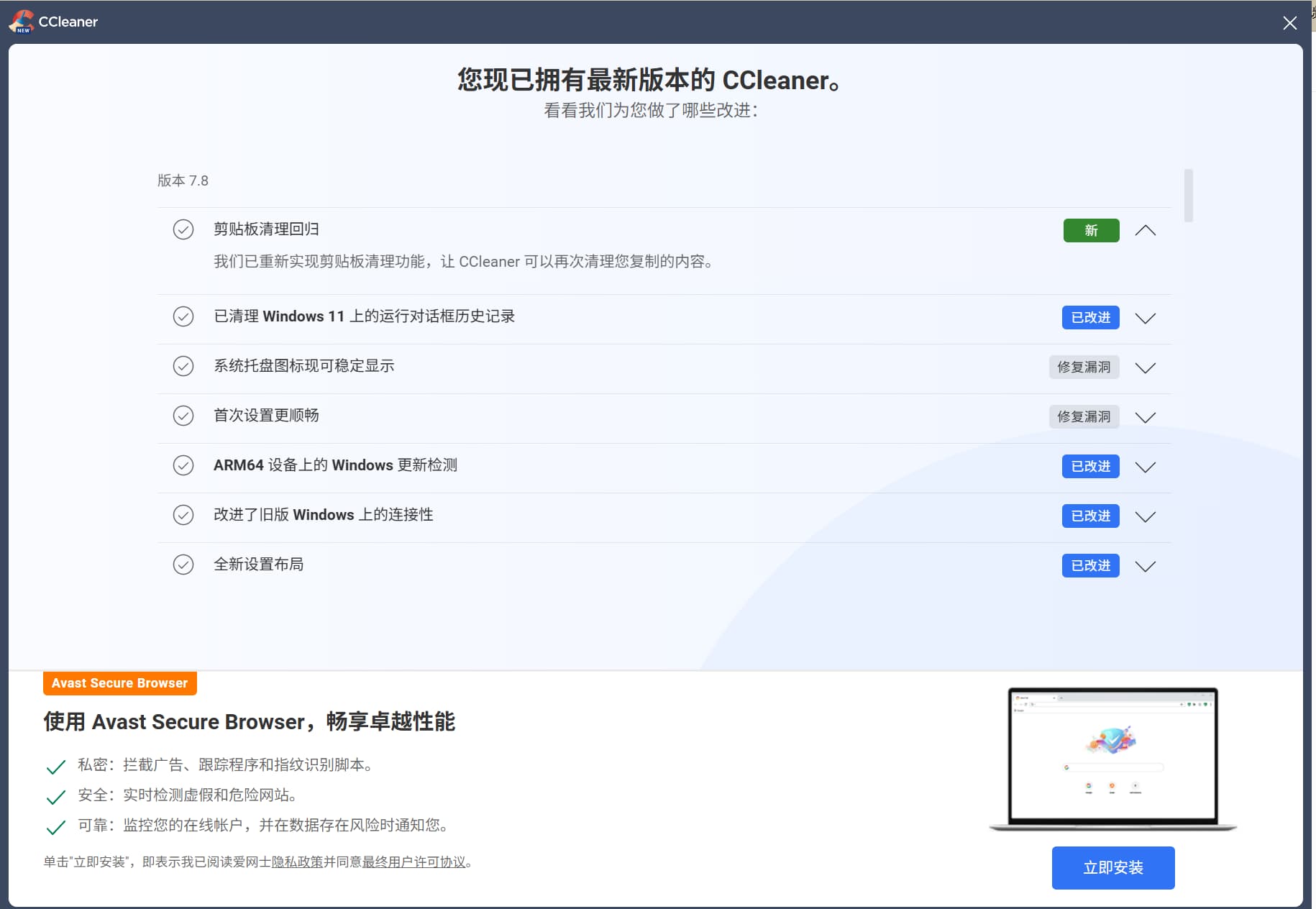Image resolution: width=1316 pixels, height=909 pixels.
Task: Click check circle icon beside Windows 11 运行对话框 item
Action: (183, 316)
